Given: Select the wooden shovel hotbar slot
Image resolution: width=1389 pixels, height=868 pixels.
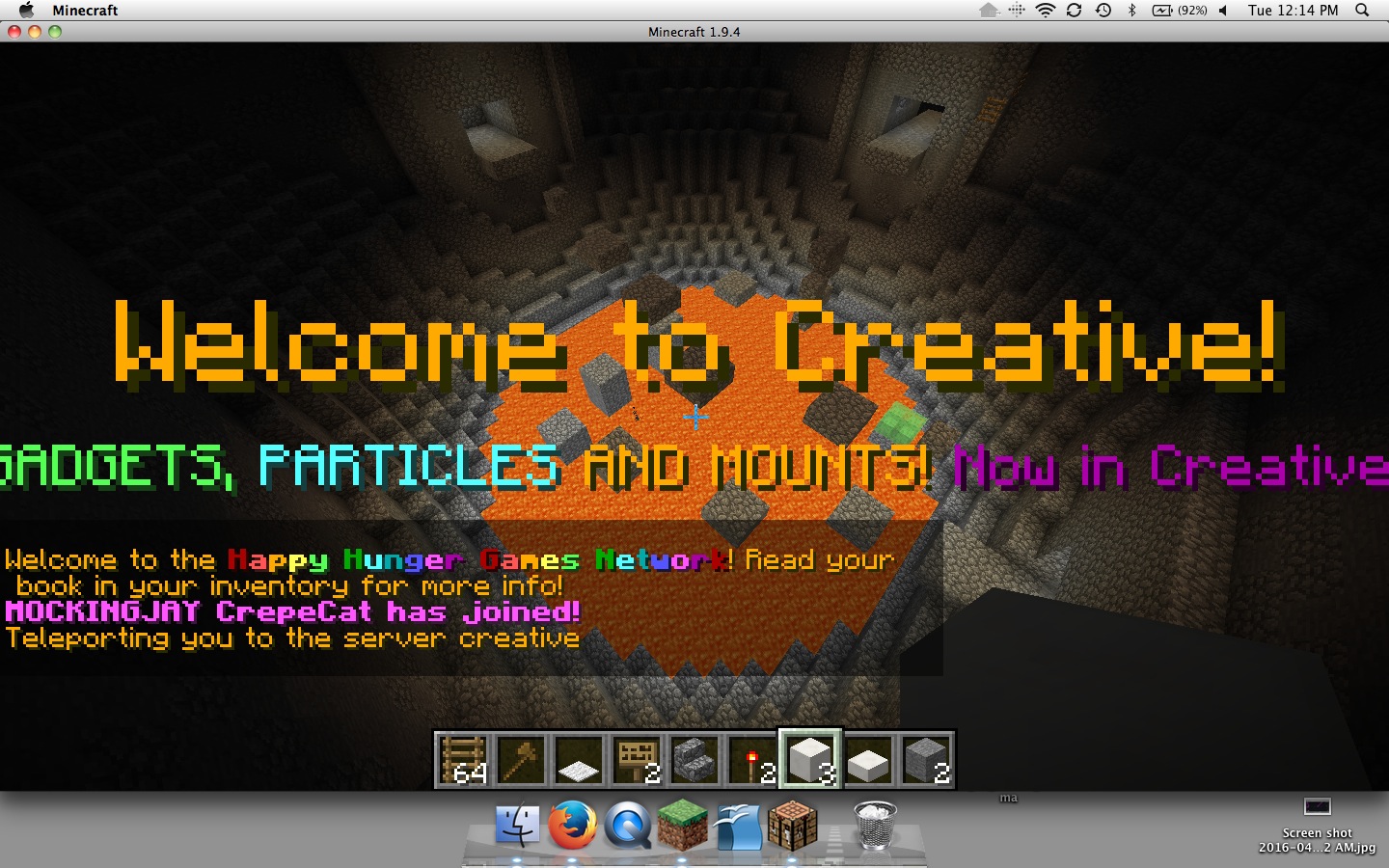Looking at the screenshot, I should (521, 760).
